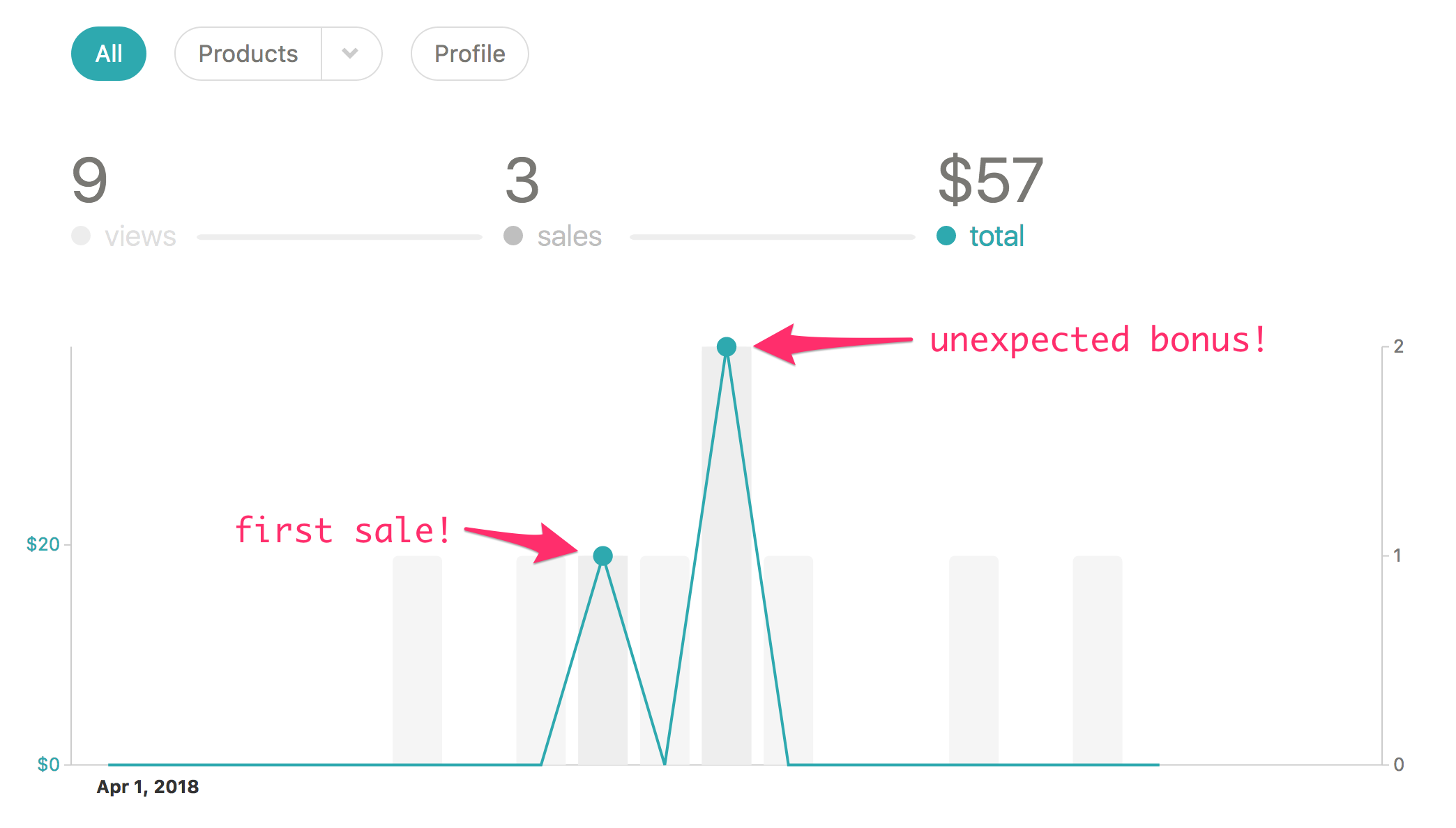This screenshot has width=1456, height=828.
Task: Toggle the sales series dot
Action: click(513, 236)
